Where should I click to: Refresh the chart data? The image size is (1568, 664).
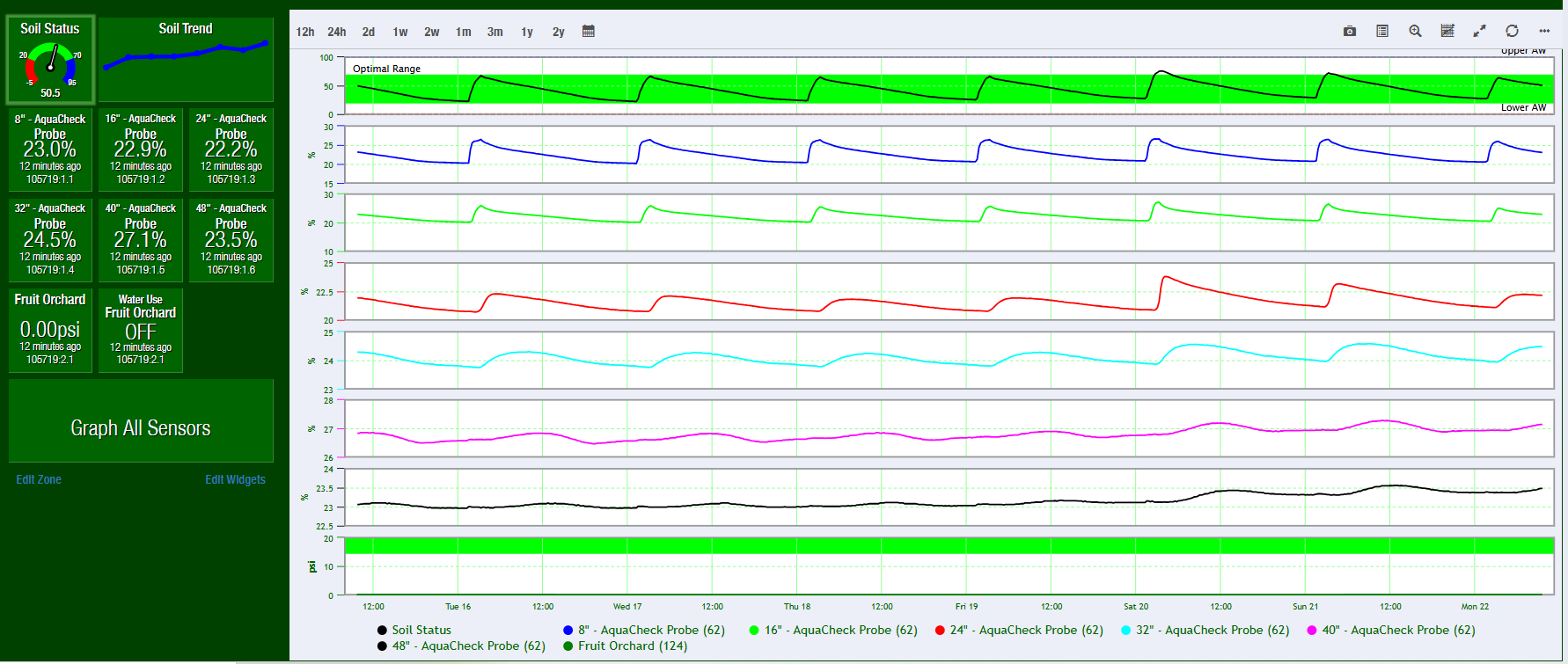1512,31
